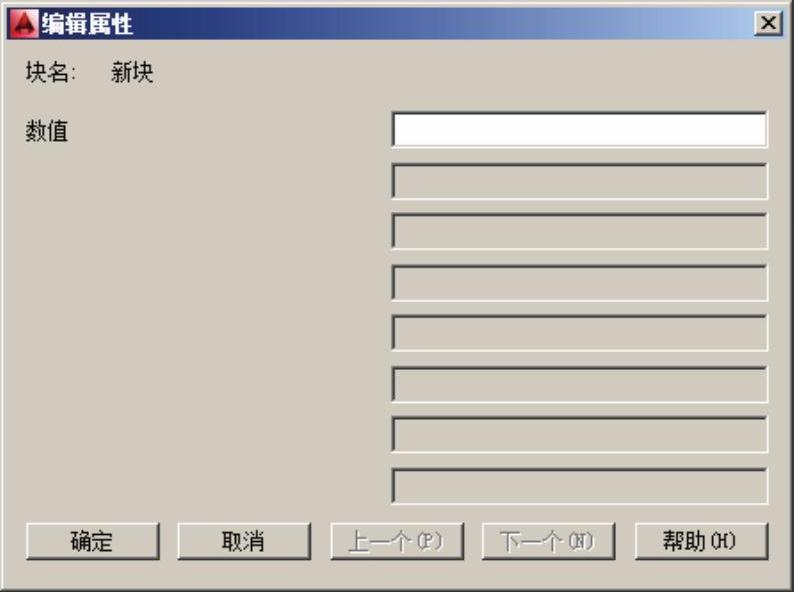Click the seventh attribute field in the column
This screenshot has height=592, width=794.
pyautogui.click(x=579, y=435)
